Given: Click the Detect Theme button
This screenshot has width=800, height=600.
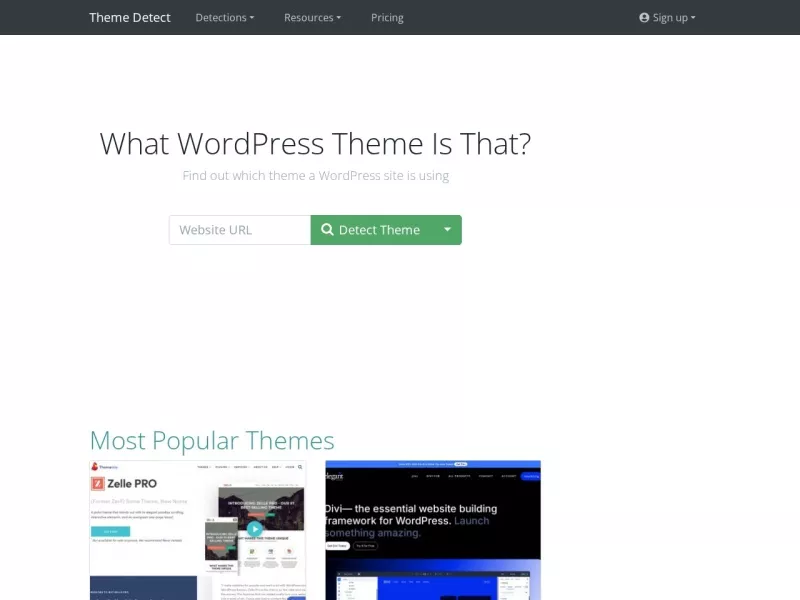Looking at the screenshot, I should [x=372, y=230].
